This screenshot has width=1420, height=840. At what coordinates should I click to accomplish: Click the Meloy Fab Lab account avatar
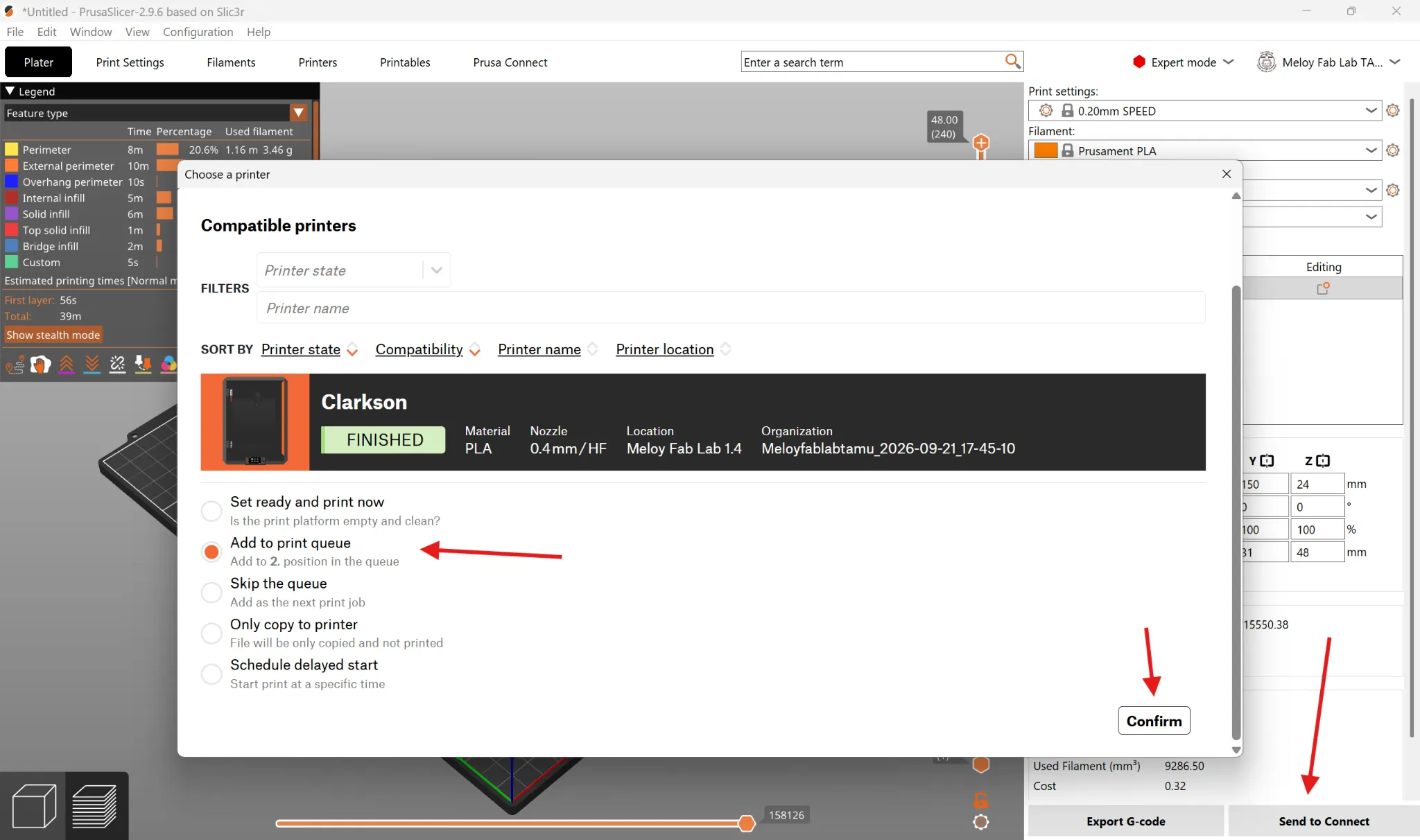point(1267,62)
